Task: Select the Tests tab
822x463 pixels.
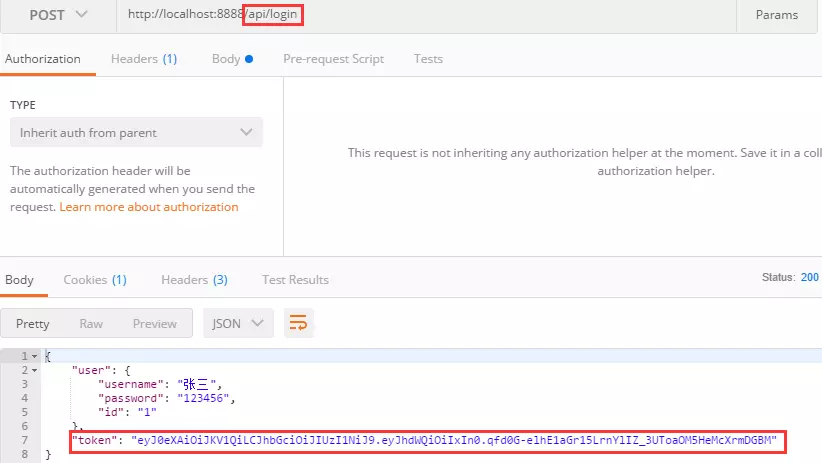Action: pos(428,59)
